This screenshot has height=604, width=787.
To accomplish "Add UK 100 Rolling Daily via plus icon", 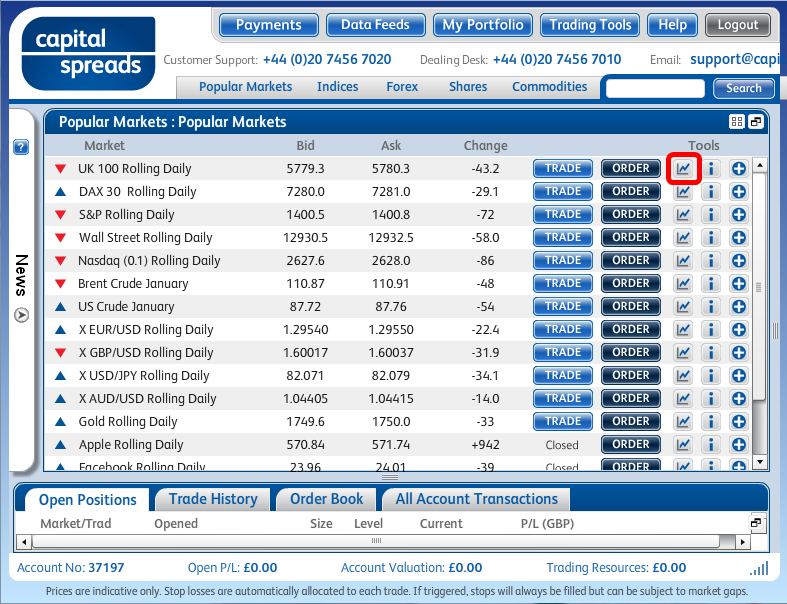I will [739, 168].
